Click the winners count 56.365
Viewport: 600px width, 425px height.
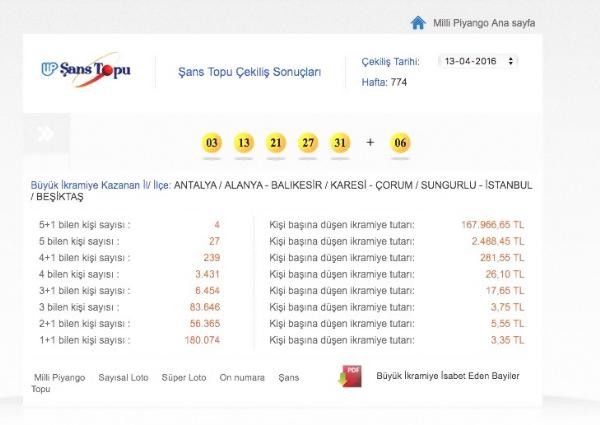click(205, 323)
